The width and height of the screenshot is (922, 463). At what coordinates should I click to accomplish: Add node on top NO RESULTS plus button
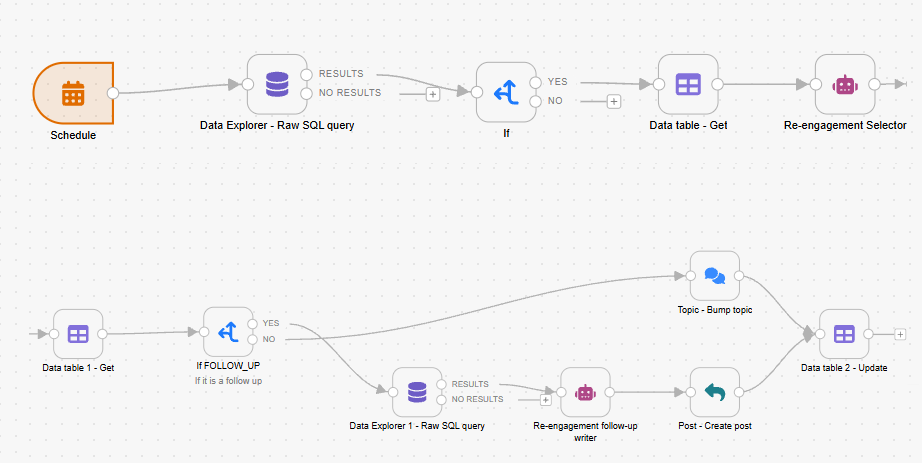[433, 94]
